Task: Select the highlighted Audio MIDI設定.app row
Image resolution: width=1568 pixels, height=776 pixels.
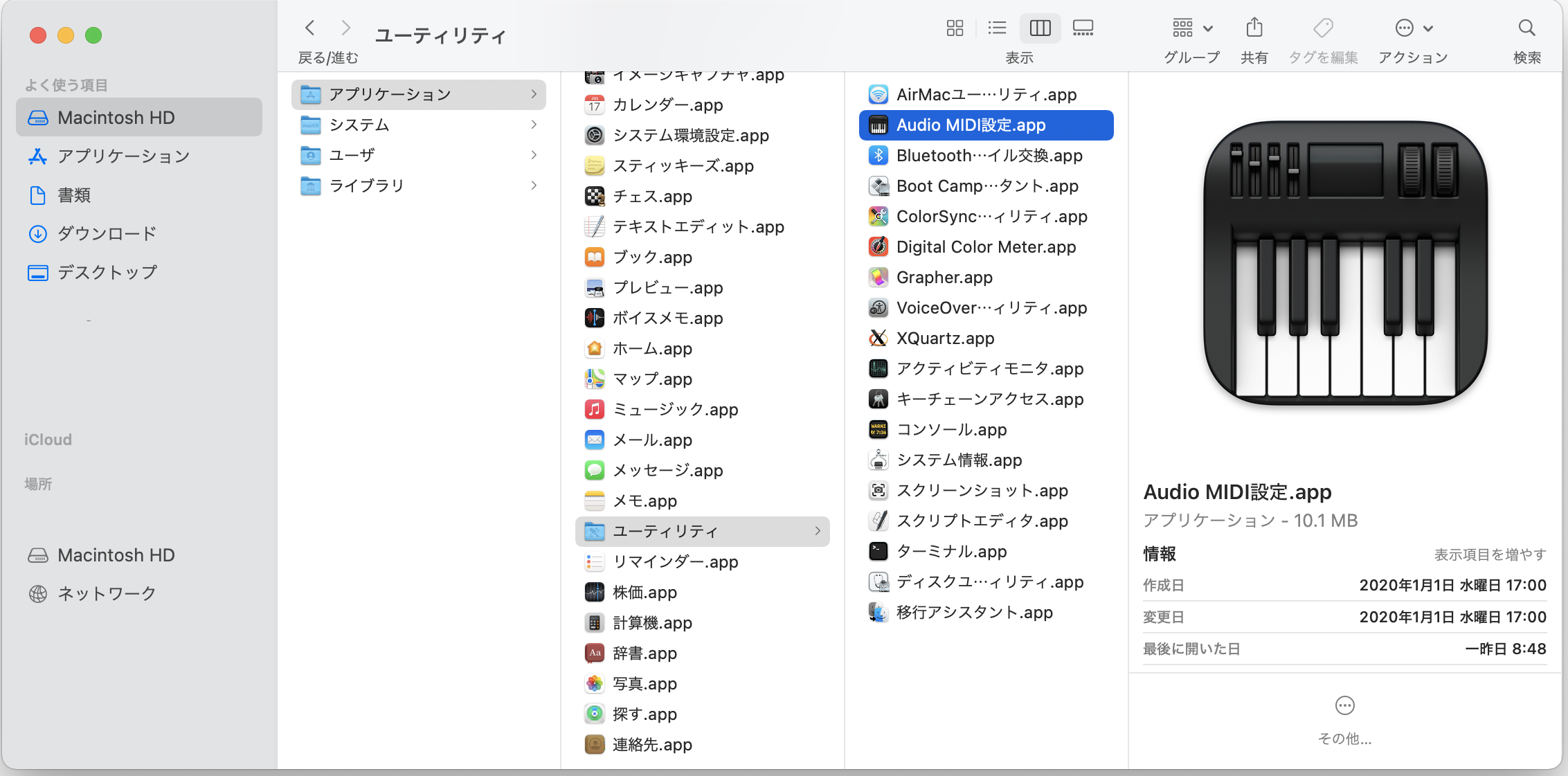Action: [x=986, y=125]
